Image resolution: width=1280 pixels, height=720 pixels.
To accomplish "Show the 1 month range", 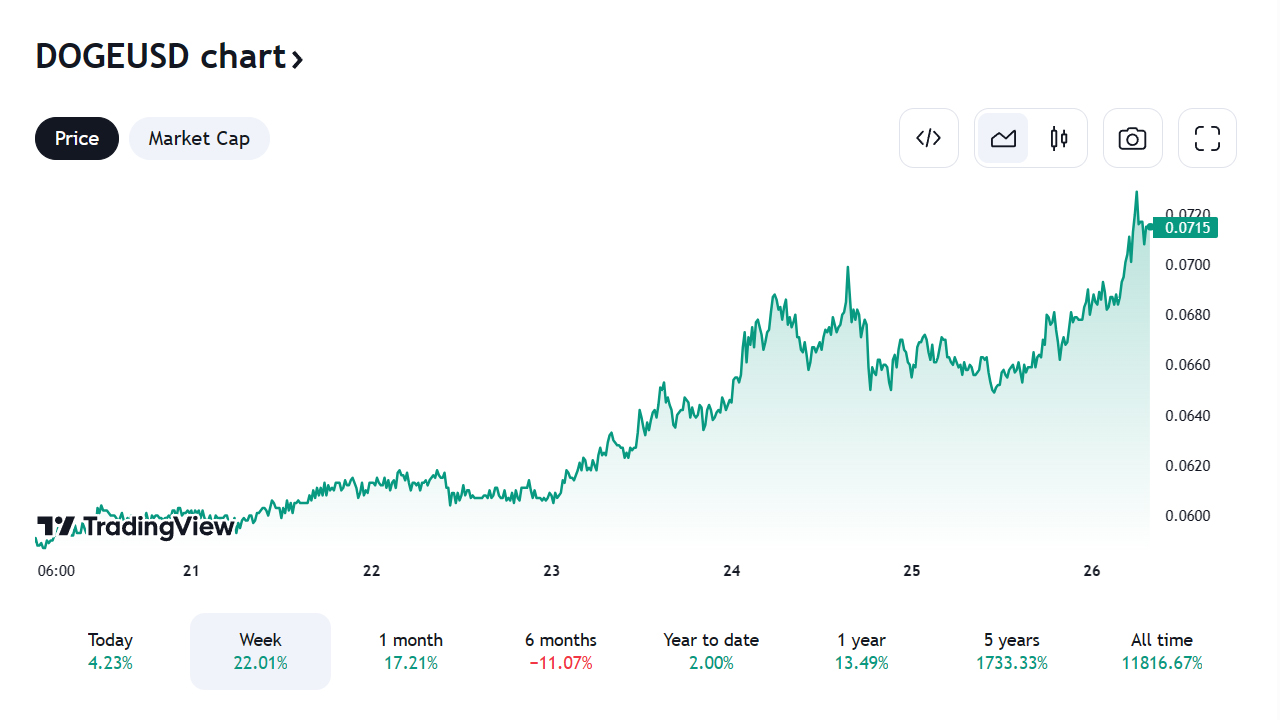I will (x=410, y=651).
